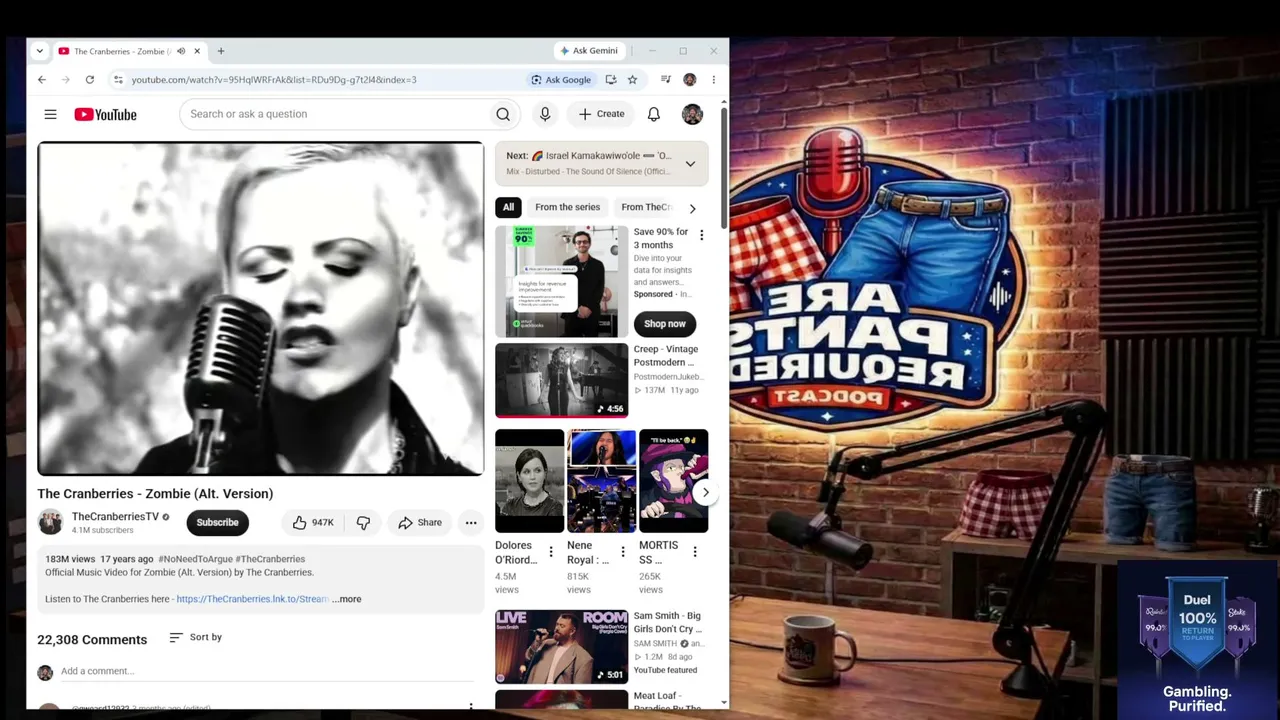
Task: Subscribe to TheCranberriesTV
Action: [x=217, y=522]
